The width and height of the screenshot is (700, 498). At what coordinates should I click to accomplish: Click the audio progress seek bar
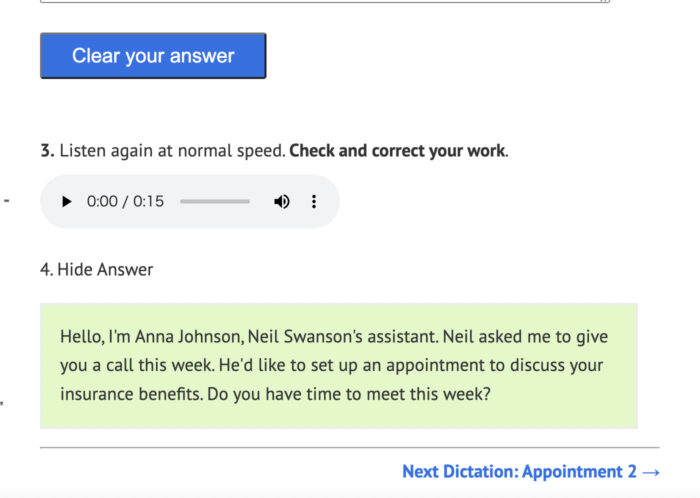tap(215, 202)
